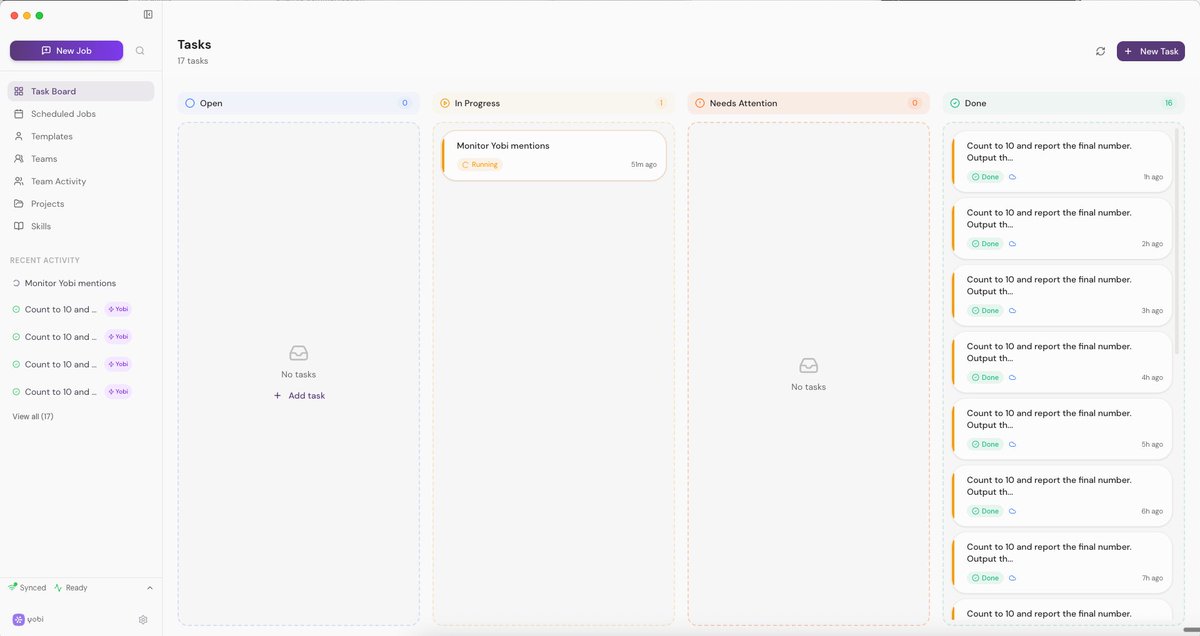This screenshot has height=636, width=1200.
Task: Click the Running status badge
Action: click(x=480, y=164)
